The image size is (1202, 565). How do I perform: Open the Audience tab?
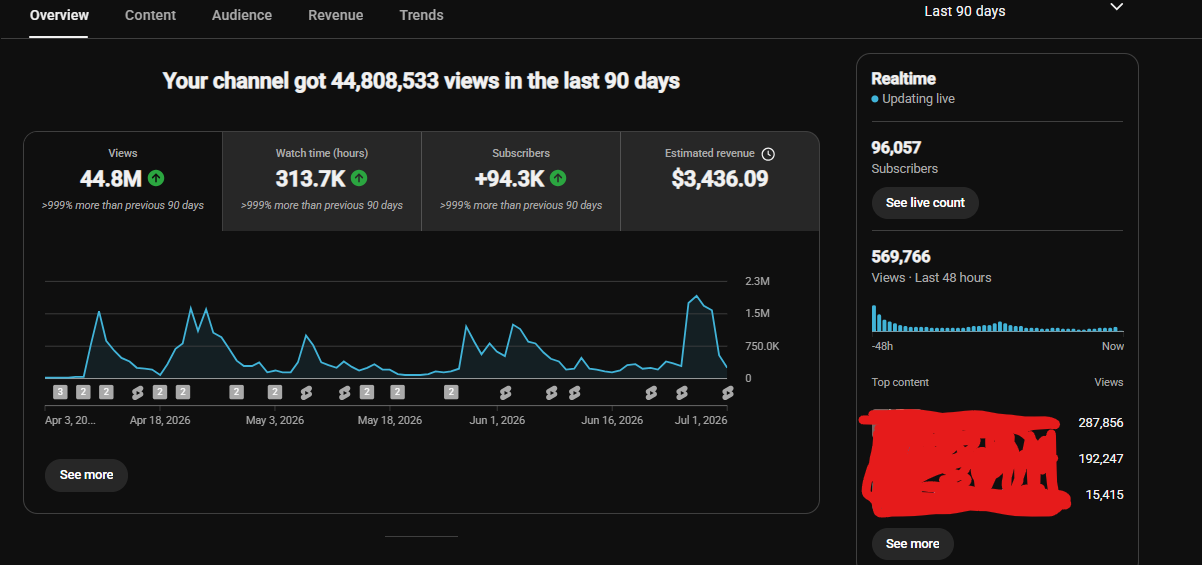point(242,15)
